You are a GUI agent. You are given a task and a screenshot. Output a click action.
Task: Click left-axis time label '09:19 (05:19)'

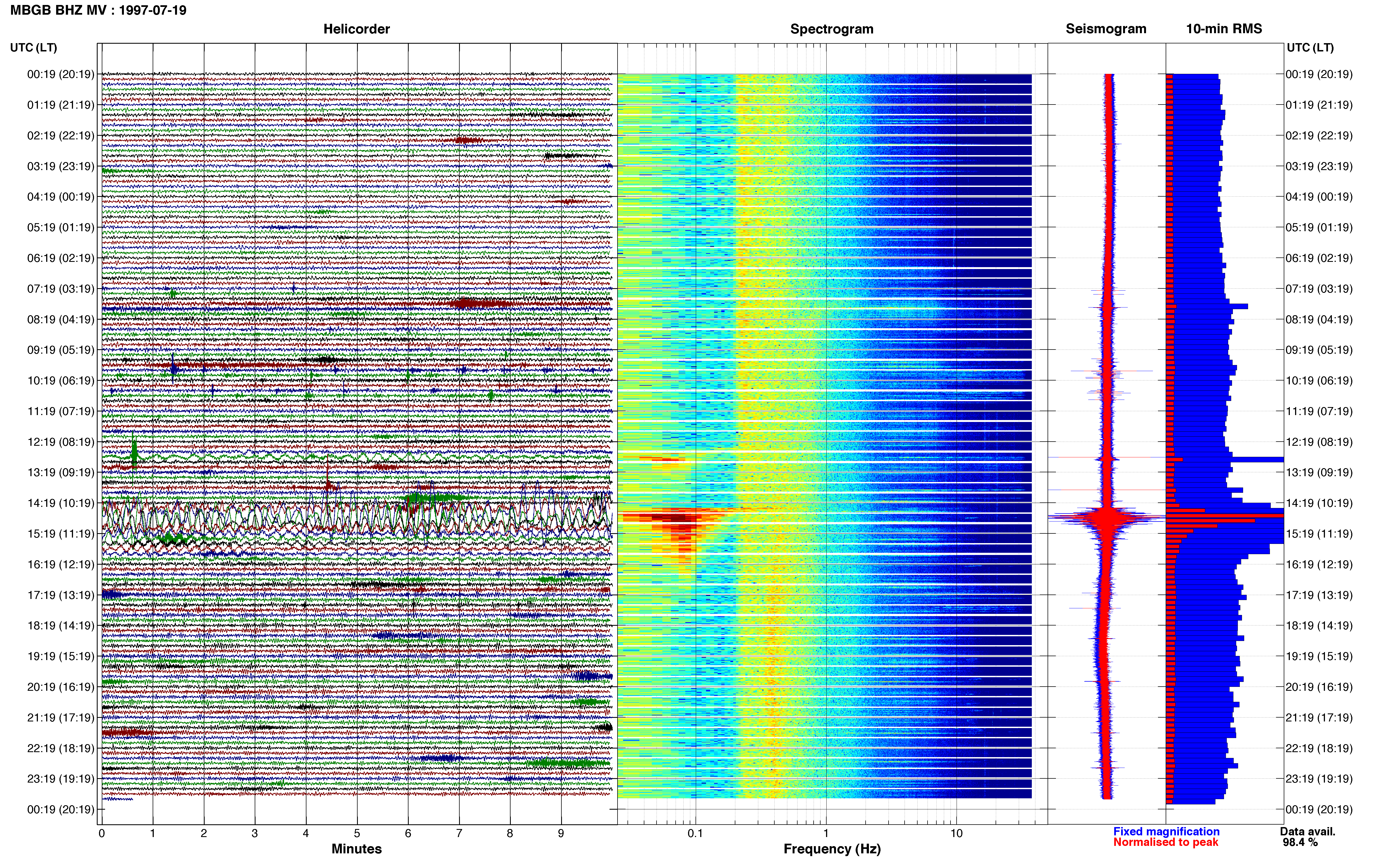[x=61, y=350]
